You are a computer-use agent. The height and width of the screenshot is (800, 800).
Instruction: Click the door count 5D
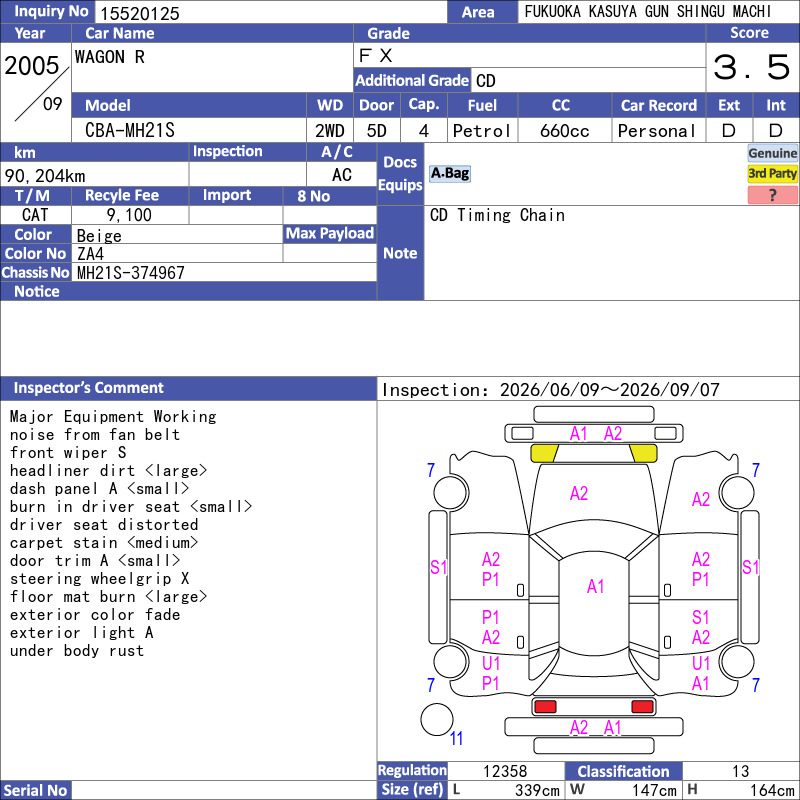(x=377, y=131)
